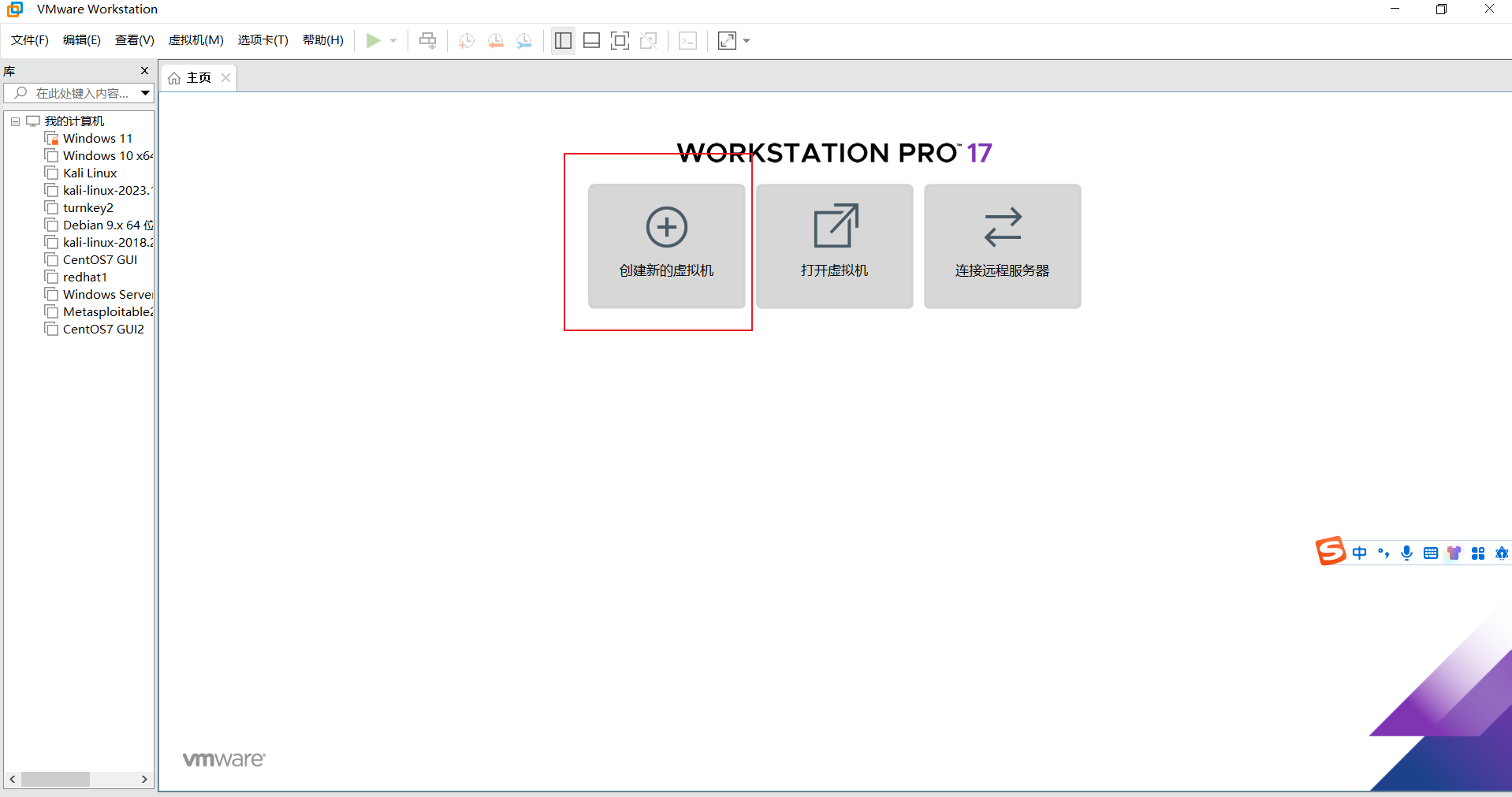Select 我的计算机 tree root
The height and width of the screenshot is (797, 1512).
74,121
